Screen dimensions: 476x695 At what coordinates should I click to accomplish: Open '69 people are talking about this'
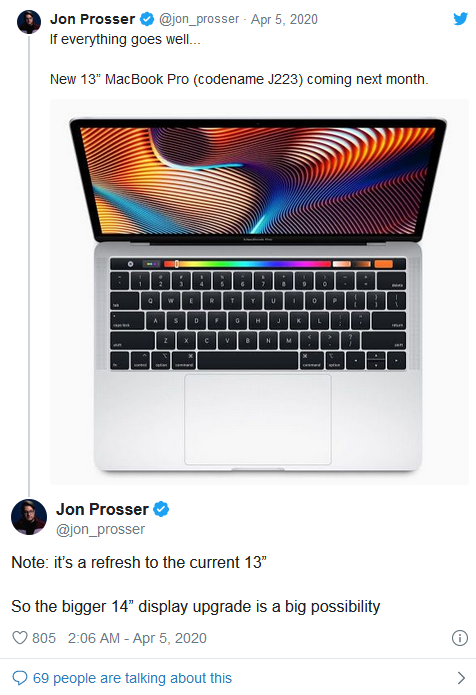132,678
